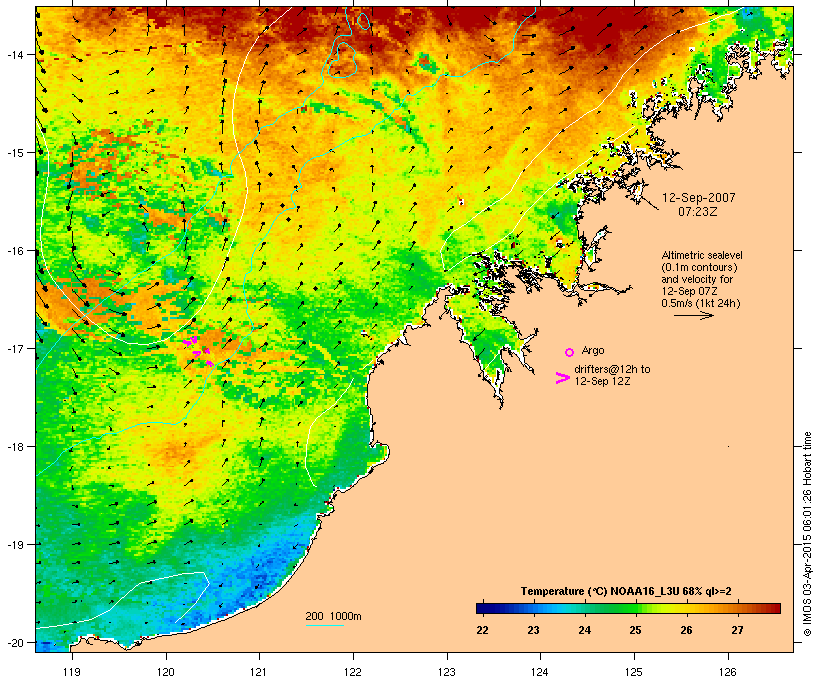Click the 0.5m/s velocity scale arrow
820x680 pixels.
click(x=693, y=315)
